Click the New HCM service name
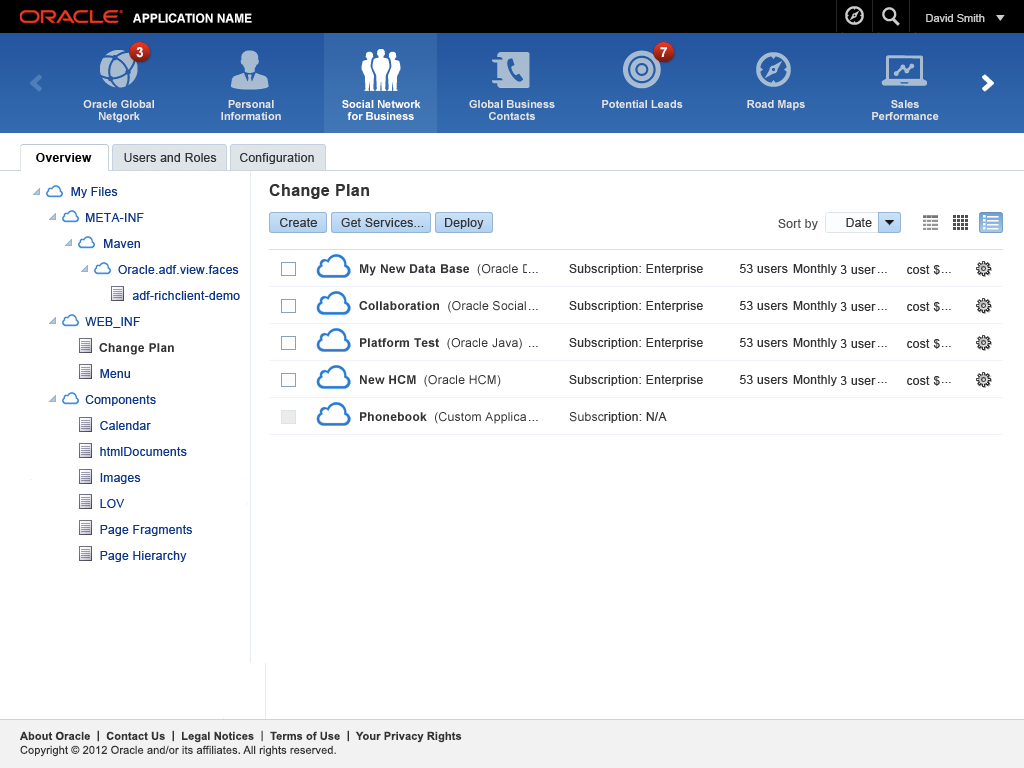The height and width of the screenshot is (768, 1024). tap(387, 379)
